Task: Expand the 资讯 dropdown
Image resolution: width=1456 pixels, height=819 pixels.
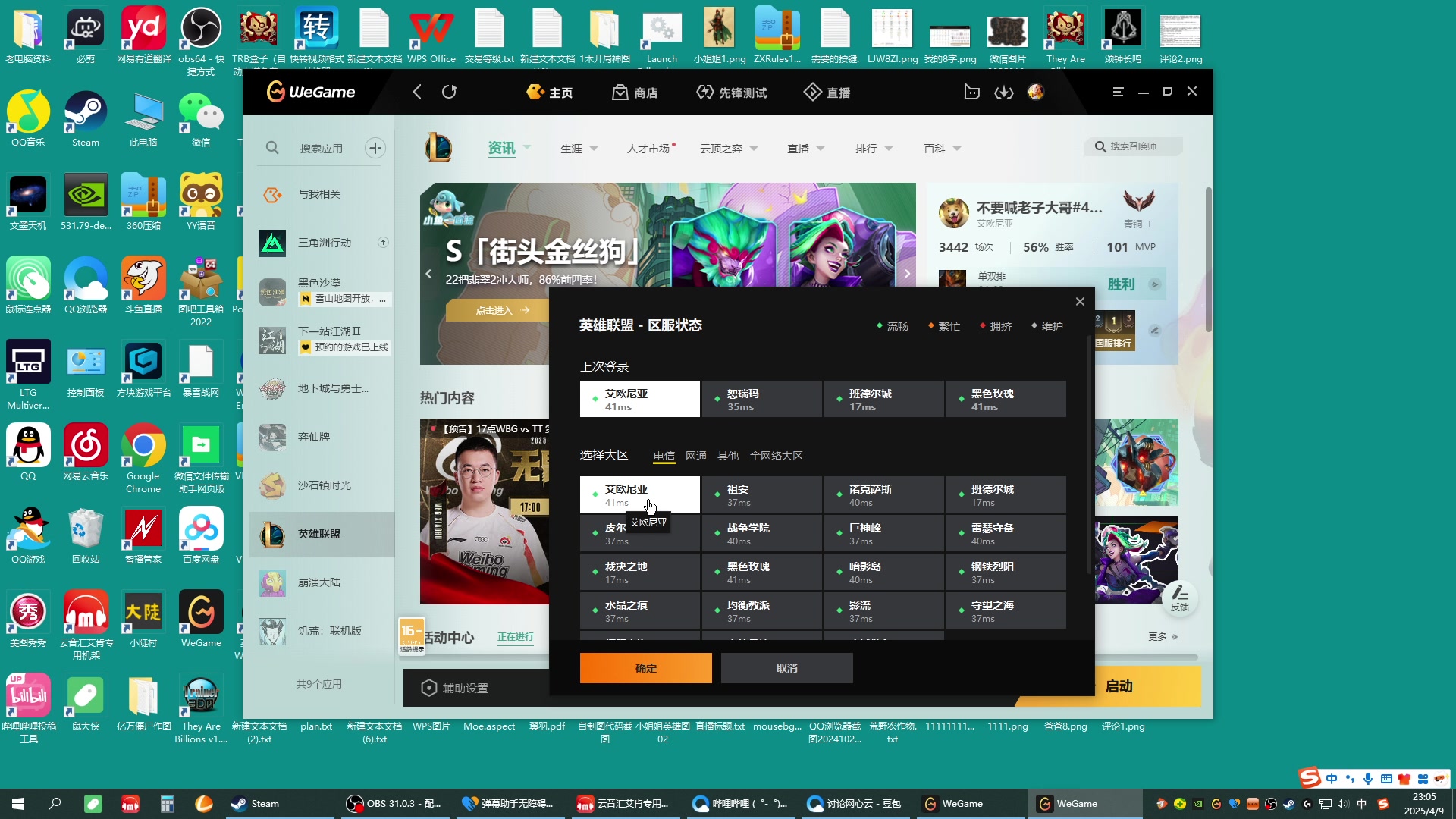Action: [x=527, y=148]
